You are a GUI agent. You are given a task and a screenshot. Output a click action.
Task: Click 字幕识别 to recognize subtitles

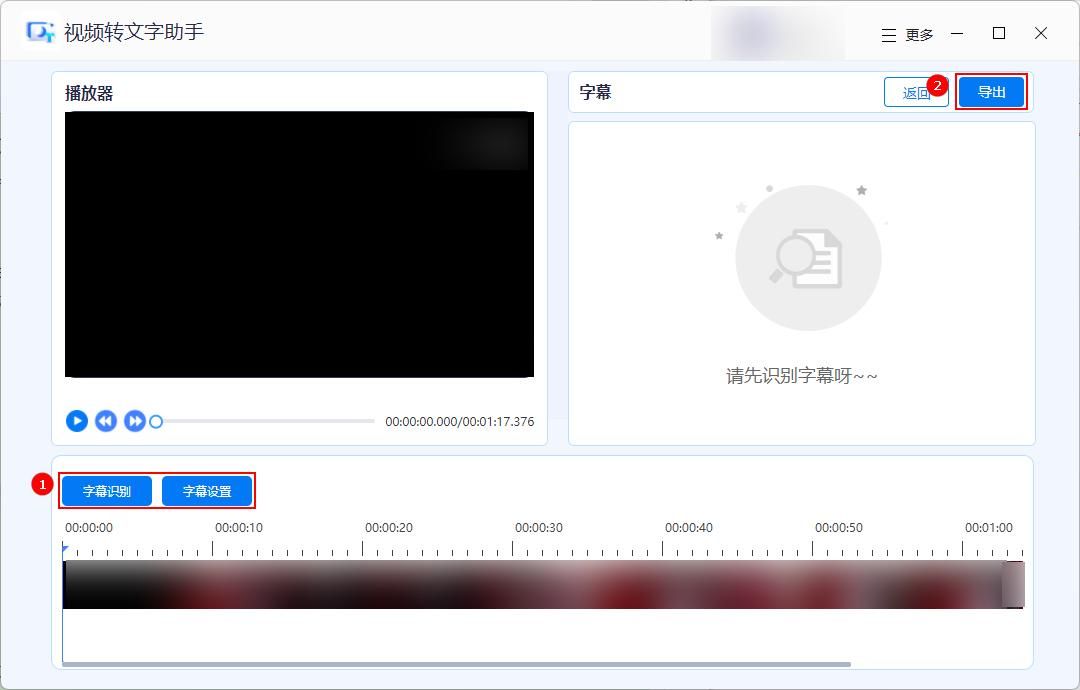107,491
